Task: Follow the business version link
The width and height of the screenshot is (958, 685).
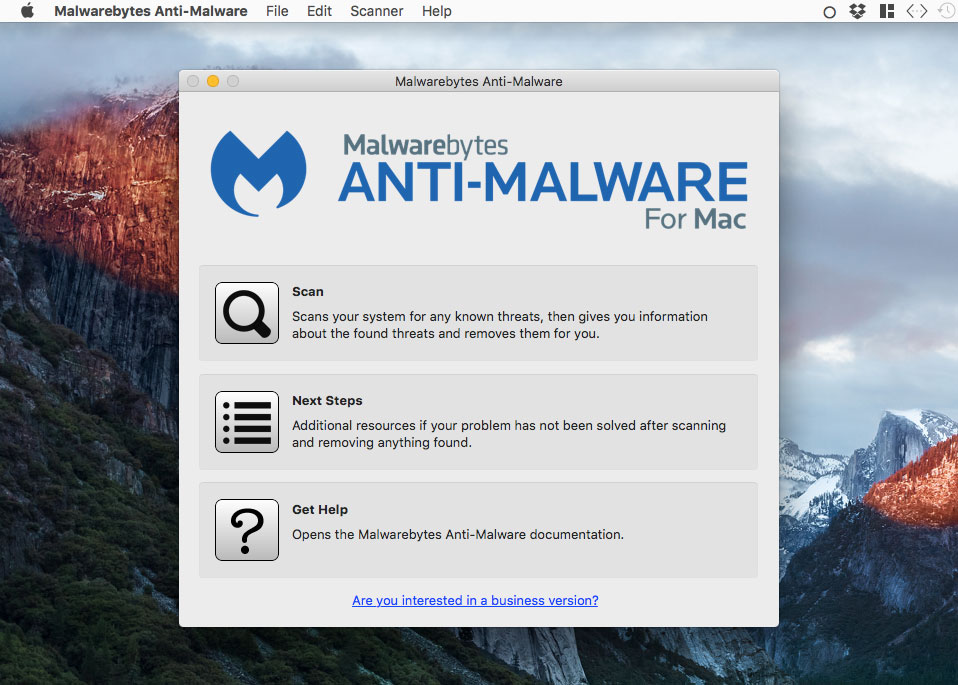Action: click(x=475, y=600)
